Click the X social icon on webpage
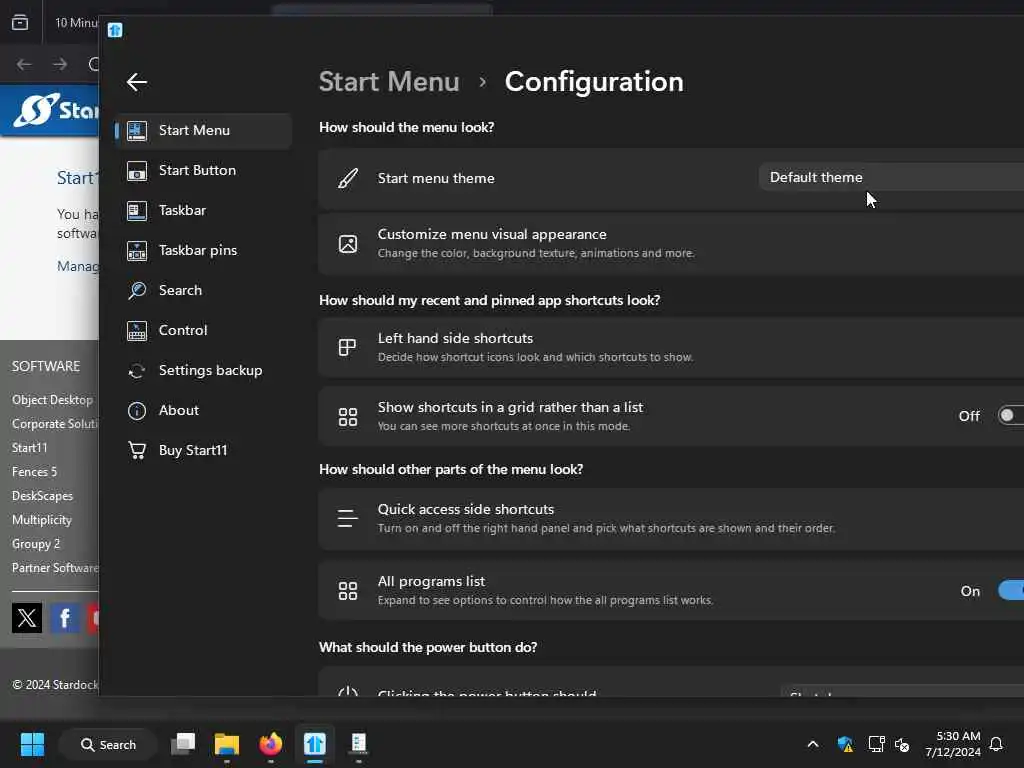Viewport: 1024px width, 768px height. click(x=27, y=618)
